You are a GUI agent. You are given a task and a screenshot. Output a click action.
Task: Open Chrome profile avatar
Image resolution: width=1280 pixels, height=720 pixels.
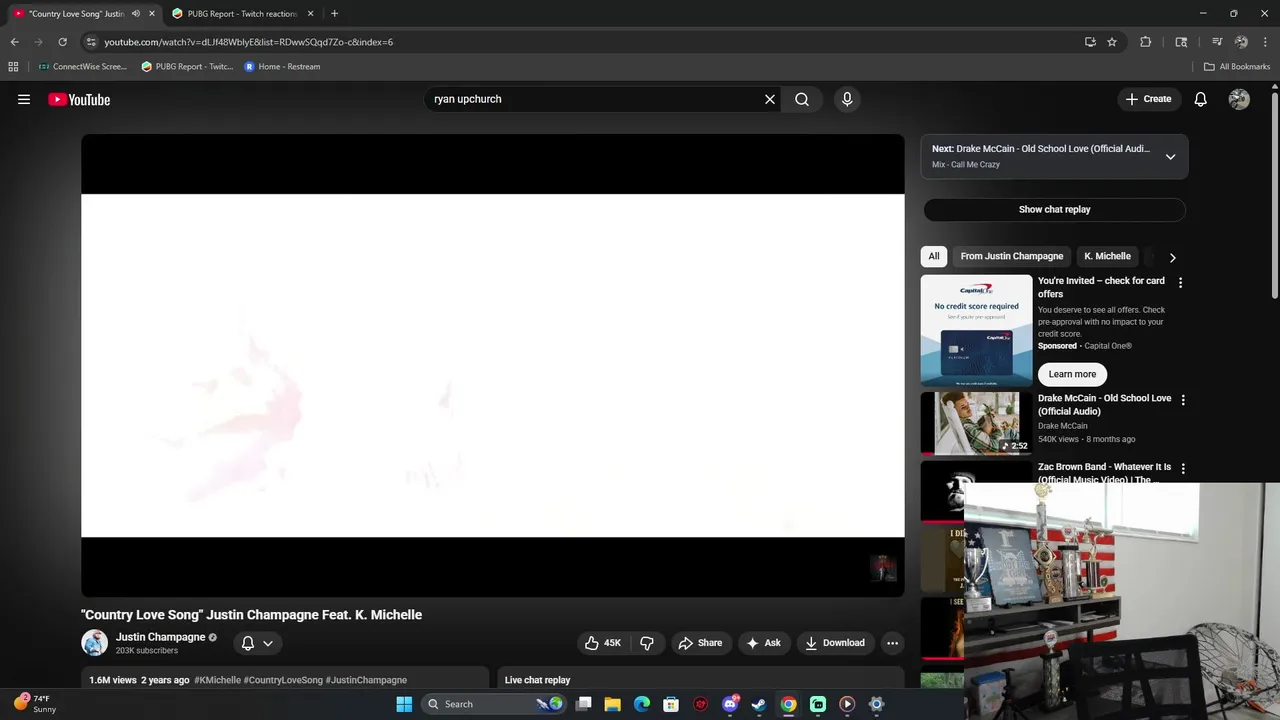1241,42
